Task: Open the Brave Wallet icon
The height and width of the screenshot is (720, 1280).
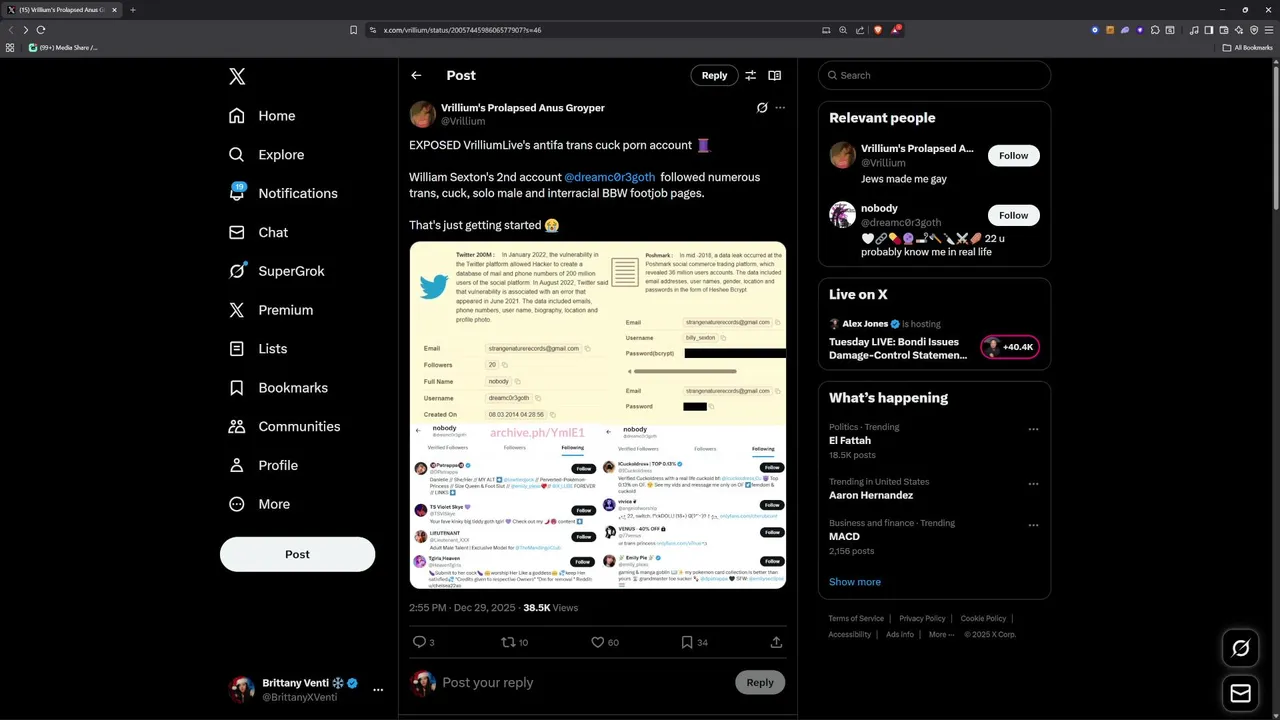Action: 1223,30
